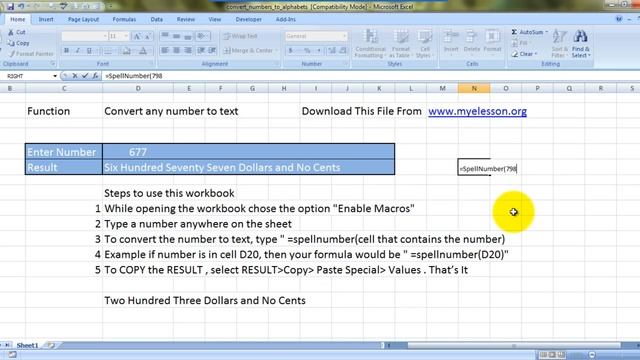Follow the www.myelesson.org hyperlink
Screen dimensions: 640x360
477,111
